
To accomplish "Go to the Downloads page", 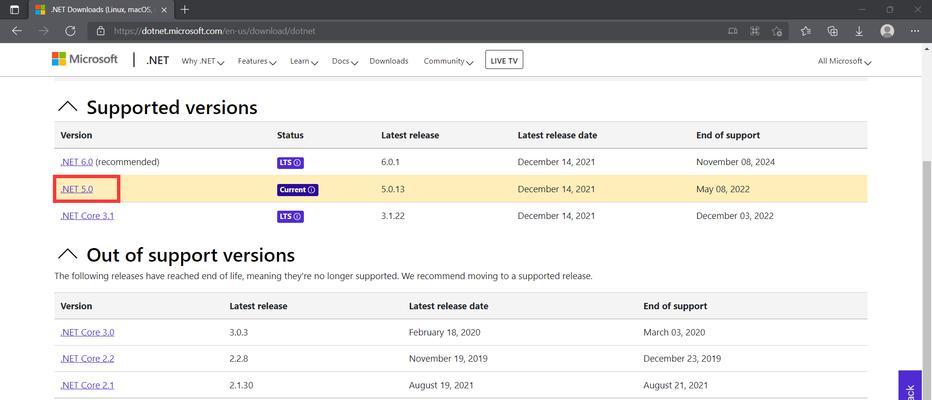I will click(389, 61).
